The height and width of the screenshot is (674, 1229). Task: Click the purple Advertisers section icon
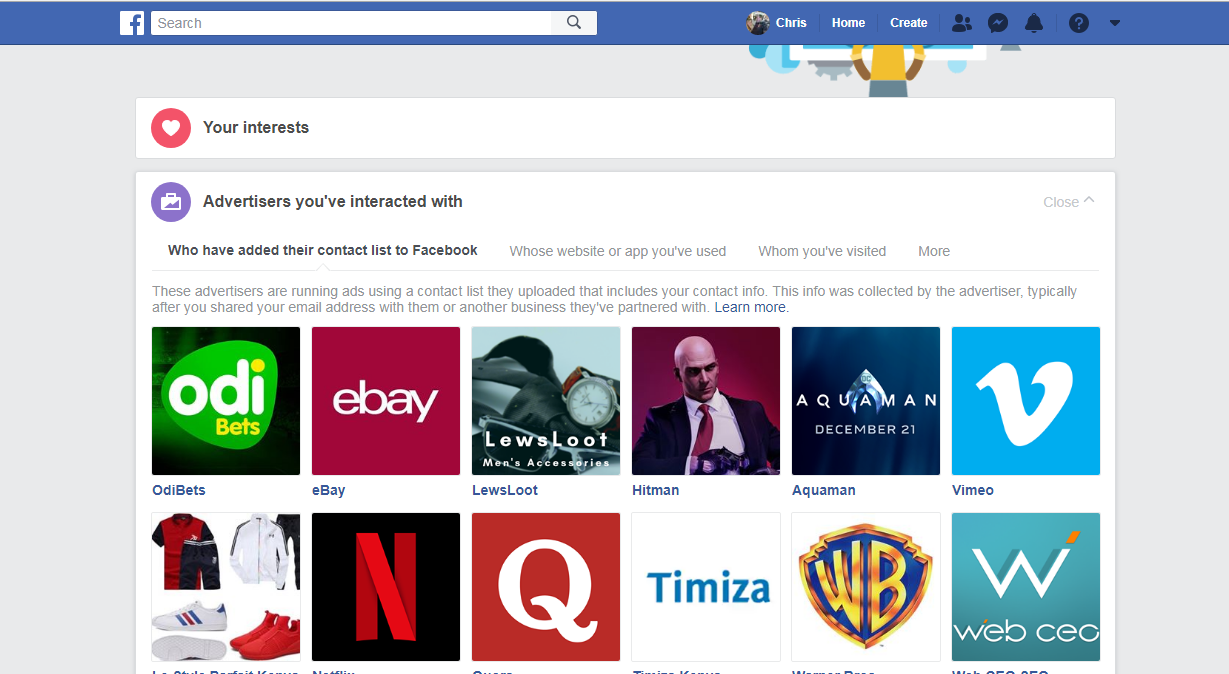[171, 202]
